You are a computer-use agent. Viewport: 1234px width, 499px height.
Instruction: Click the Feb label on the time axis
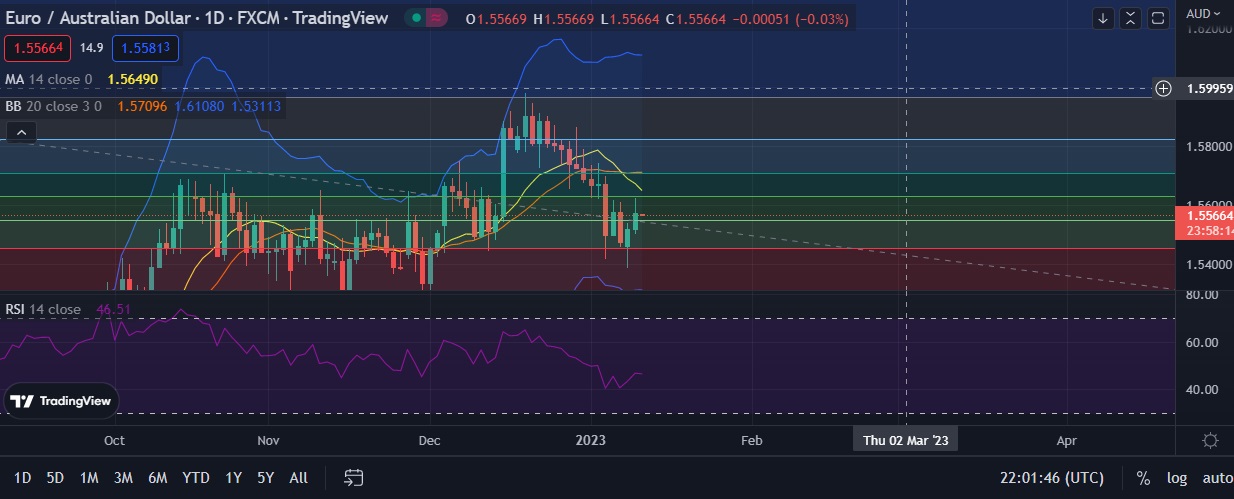(751, 440)
